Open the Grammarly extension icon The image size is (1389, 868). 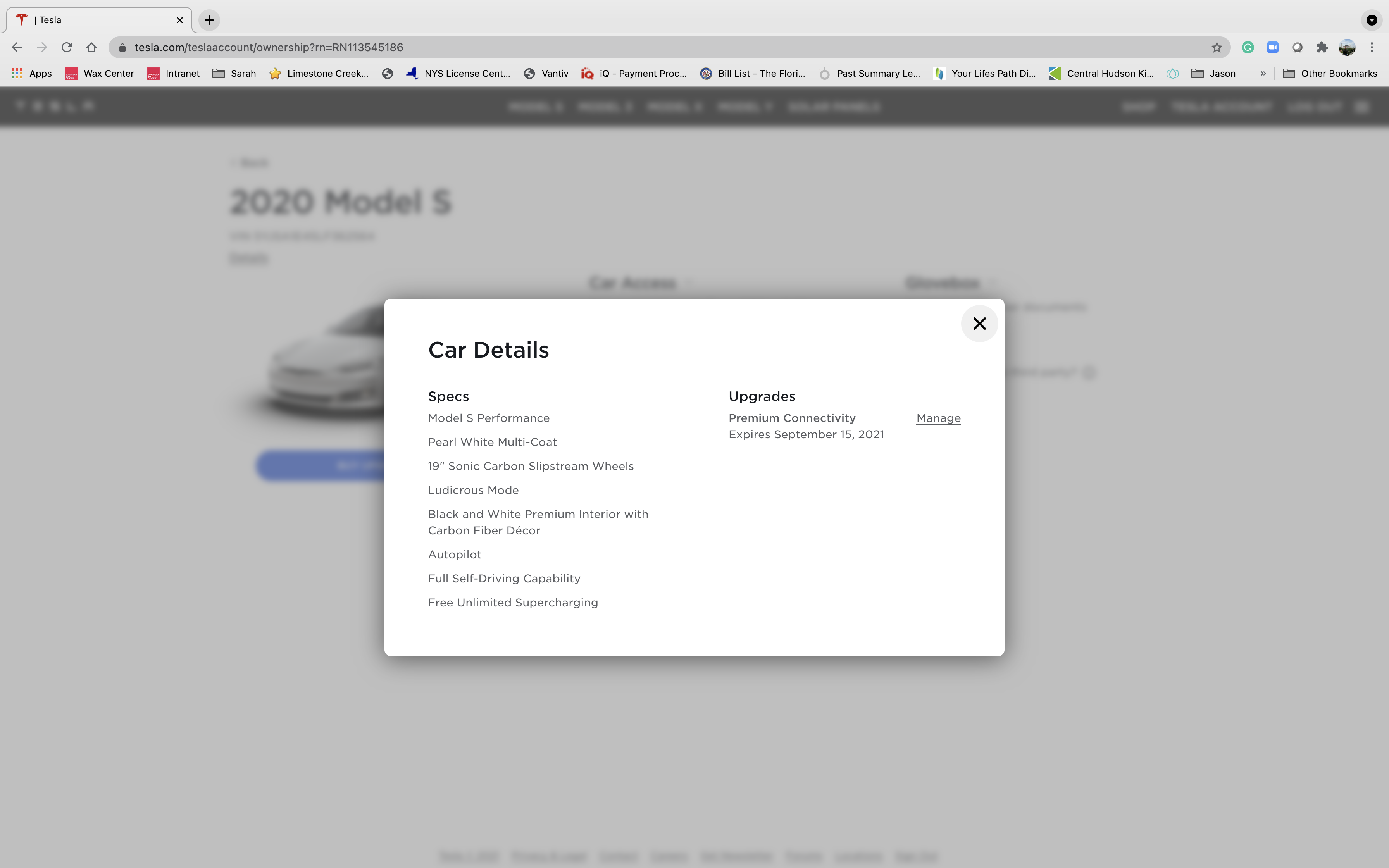(1247, 48)
